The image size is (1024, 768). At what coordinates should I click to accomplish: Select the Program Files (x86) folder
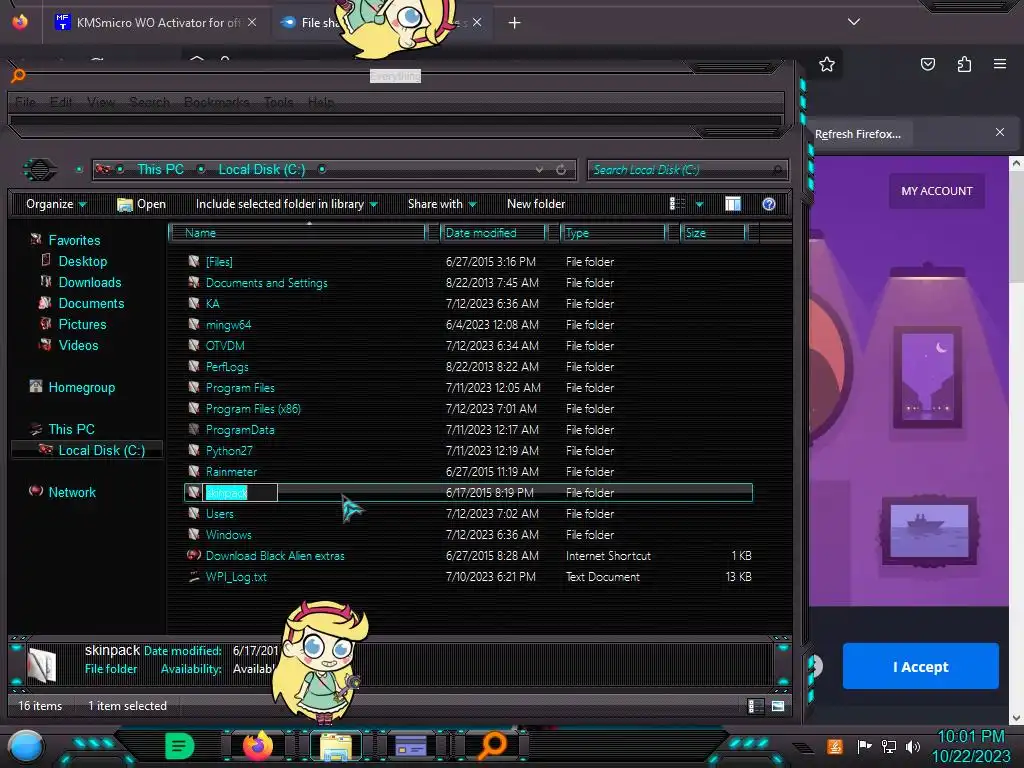point(253,409)
